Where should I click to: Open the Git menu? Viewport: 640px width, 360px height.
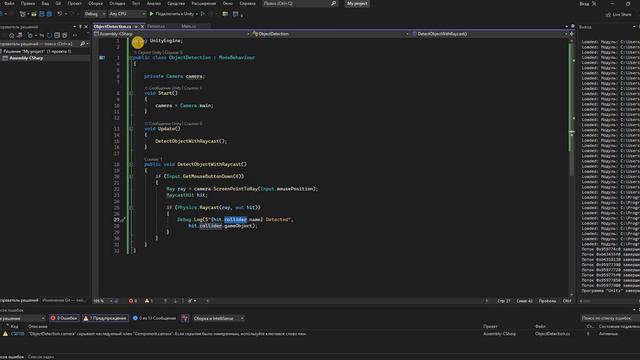point(58,3)
